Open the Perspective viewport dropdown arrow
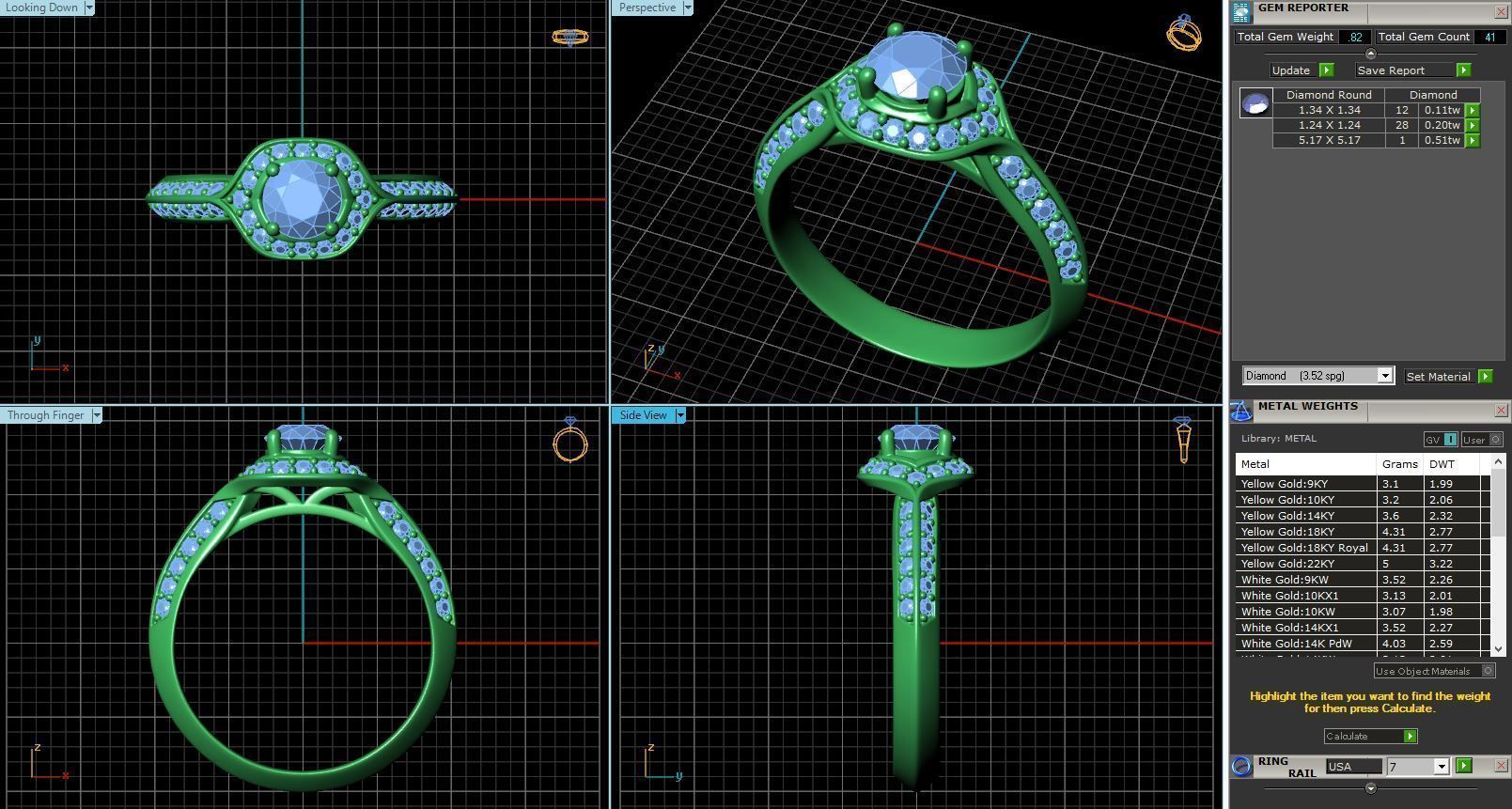The width and height of the screenshot is (1512, 809). (x=687, y=8)
